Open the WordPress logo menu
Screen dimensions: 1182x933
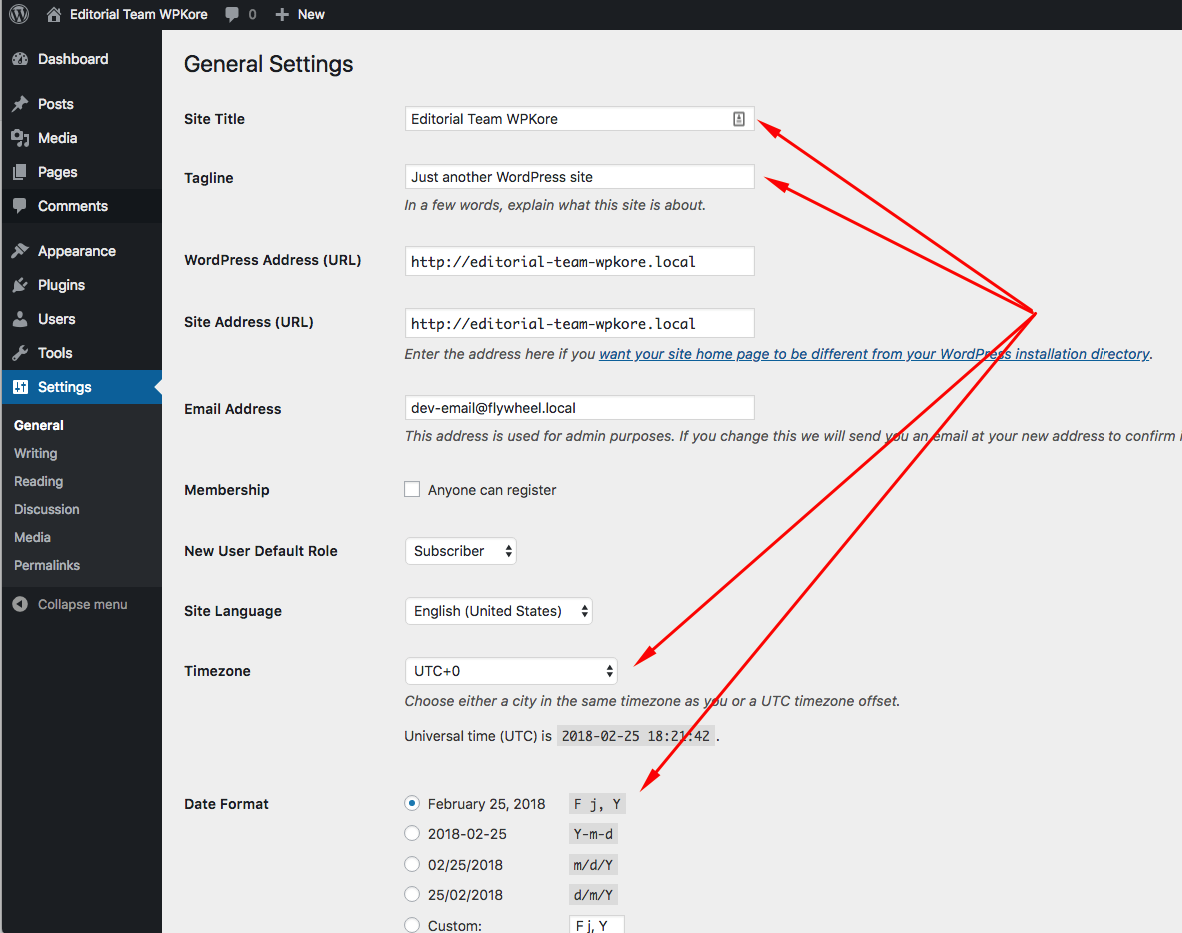click(19, 14)
